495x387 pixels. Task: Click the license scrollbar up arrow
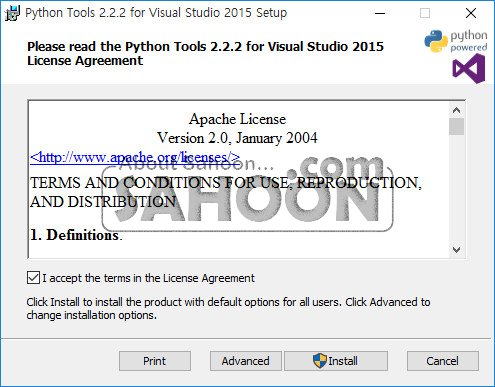pyautogui.click(x=456, y=110)
